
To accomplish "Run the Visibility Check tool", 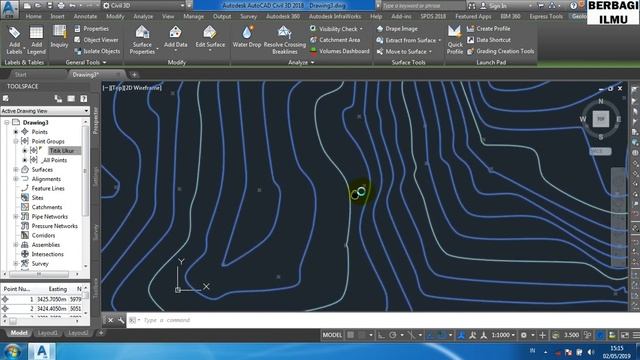I will [x=336, y=29].
